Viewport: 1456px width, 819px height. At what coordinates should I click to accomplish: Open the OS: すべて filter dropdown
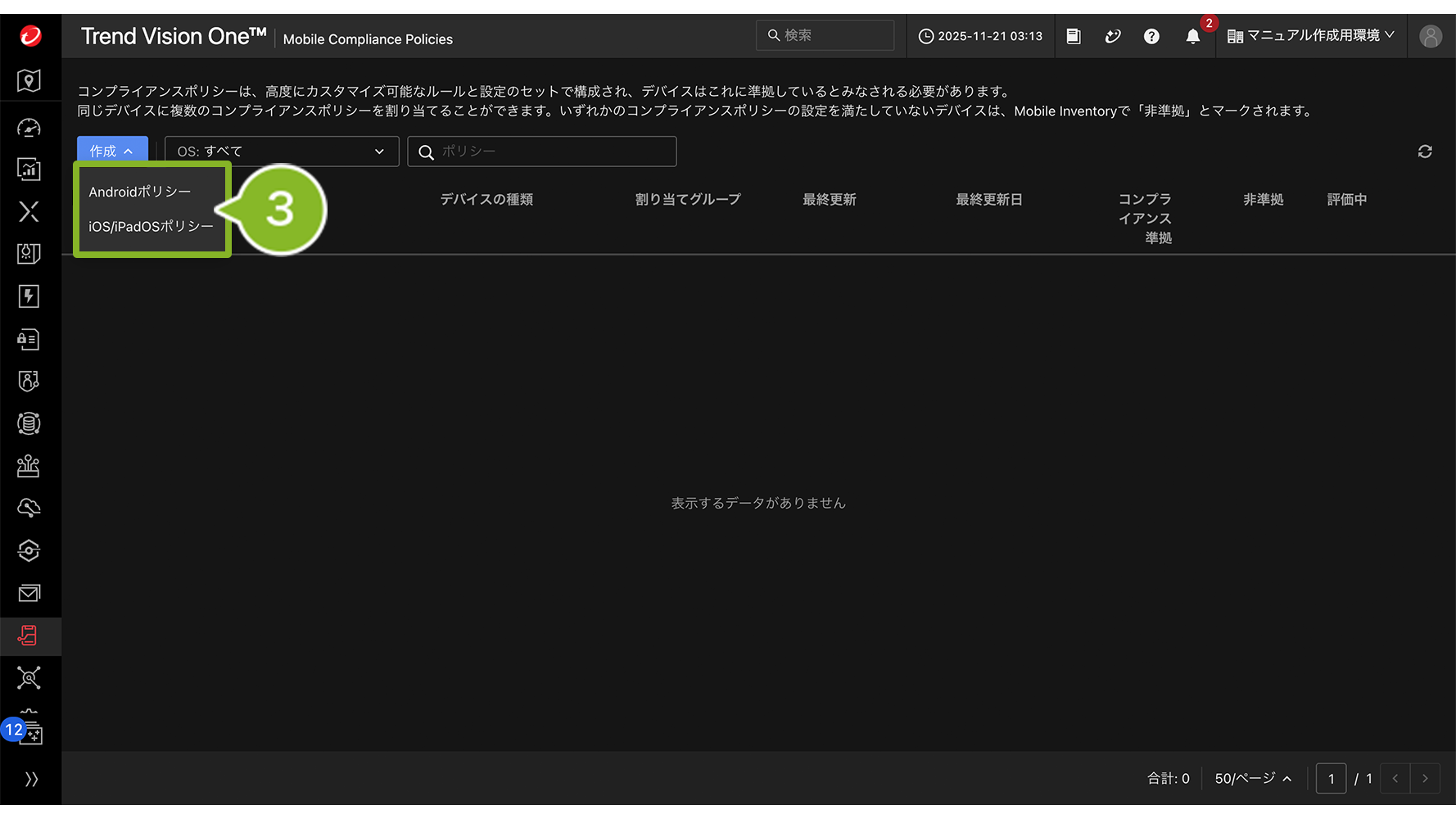[x=281, y=152]
